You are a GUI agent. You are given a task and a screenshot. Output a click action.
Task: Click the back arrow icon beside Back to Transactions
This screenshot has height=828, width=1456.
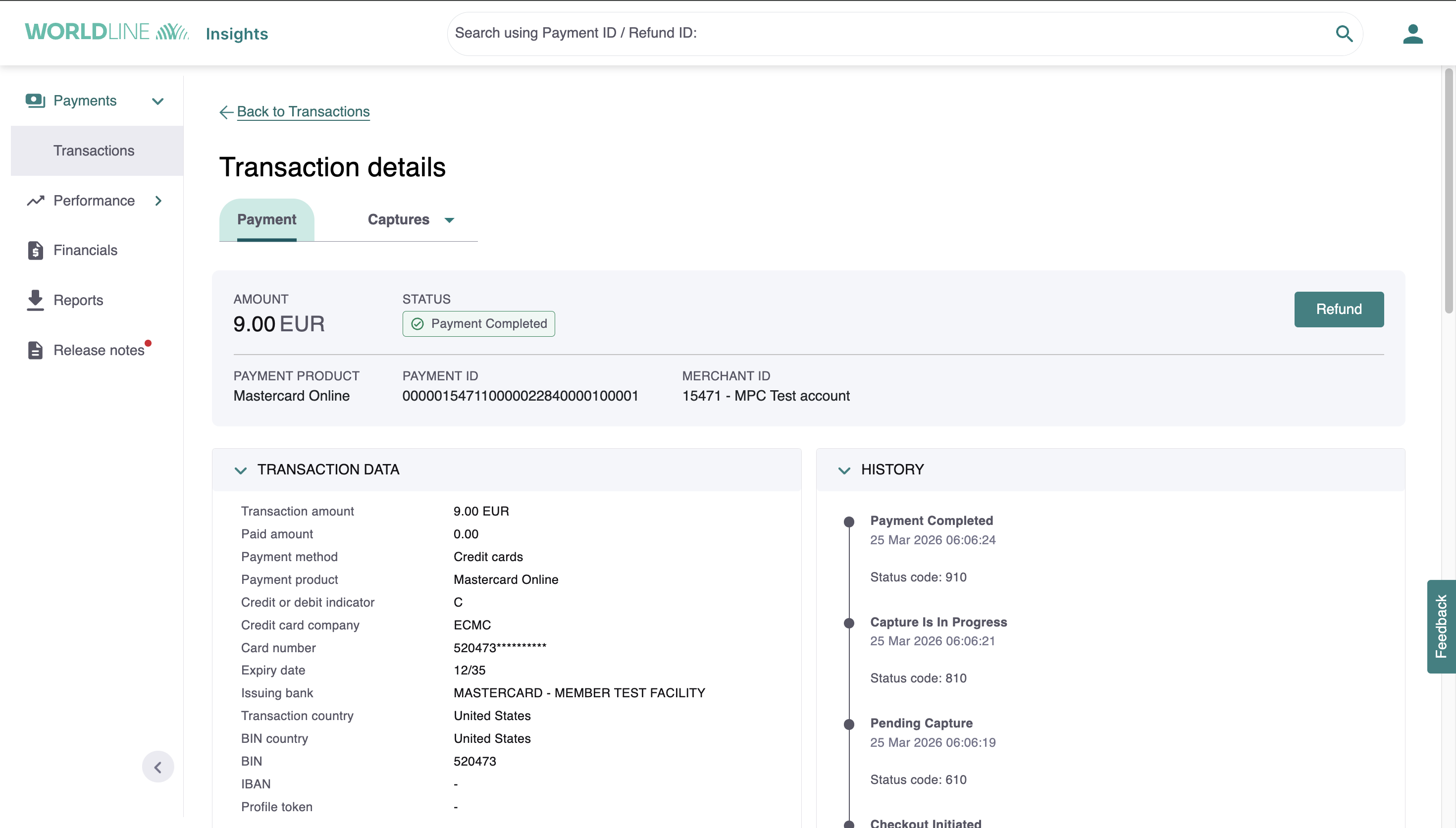point(226,112)
